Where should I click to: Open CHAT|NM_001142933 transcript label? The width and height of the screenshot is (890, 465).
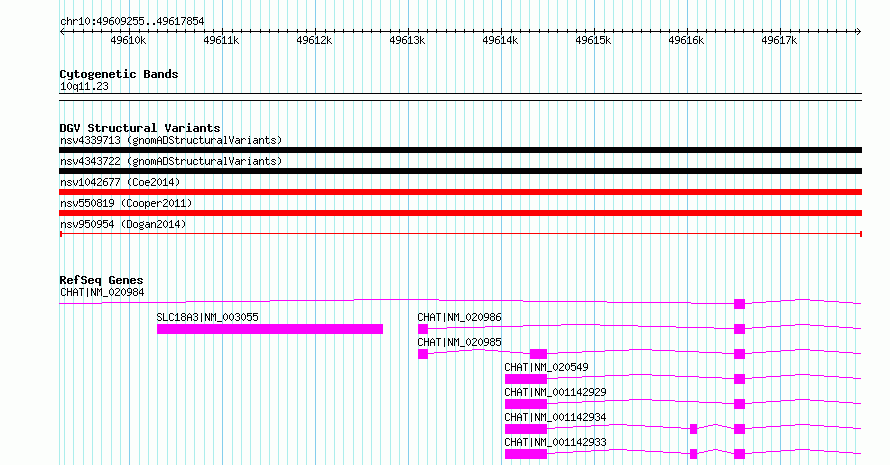[x=555, y=442]
